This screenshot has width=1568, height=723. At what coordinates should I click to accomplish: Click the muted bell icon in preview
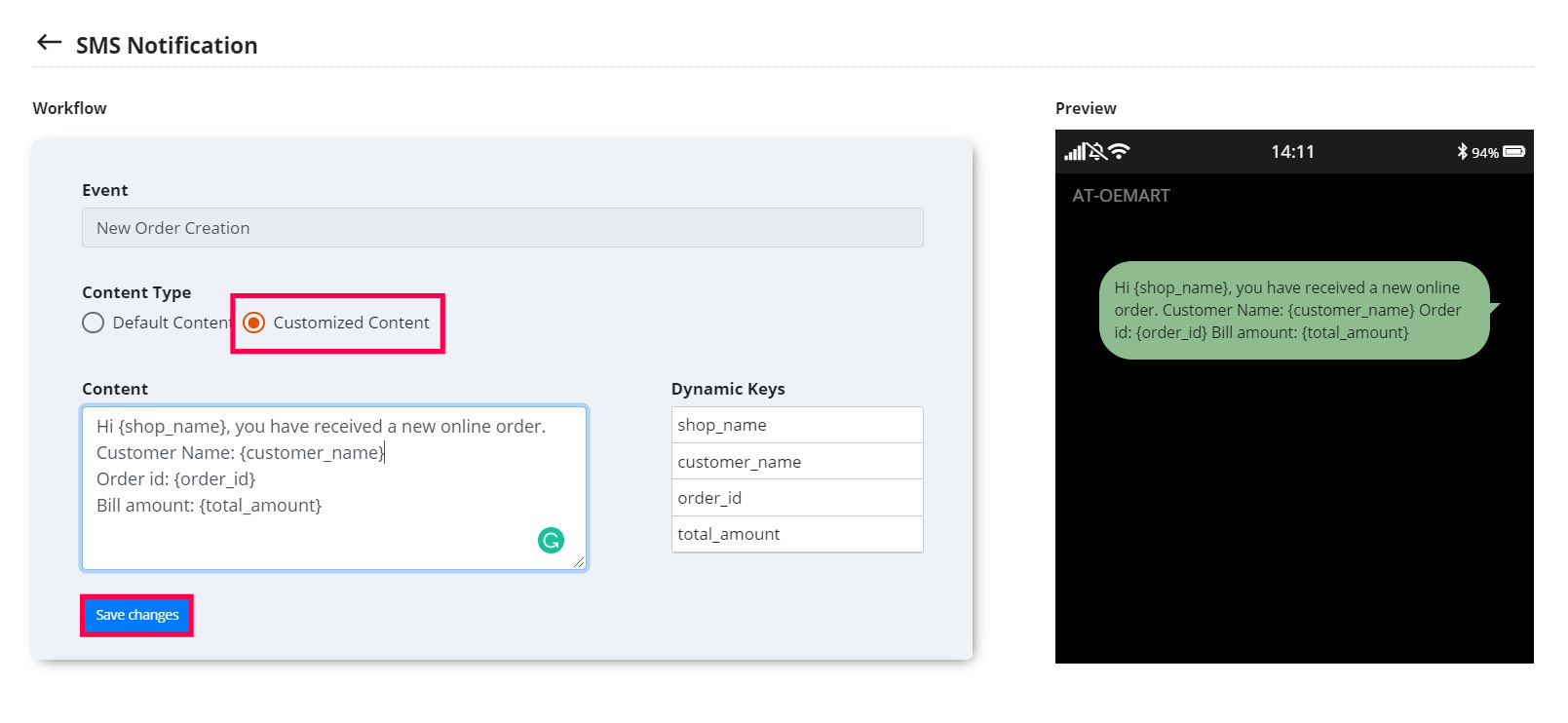[x=1097, y=151]
